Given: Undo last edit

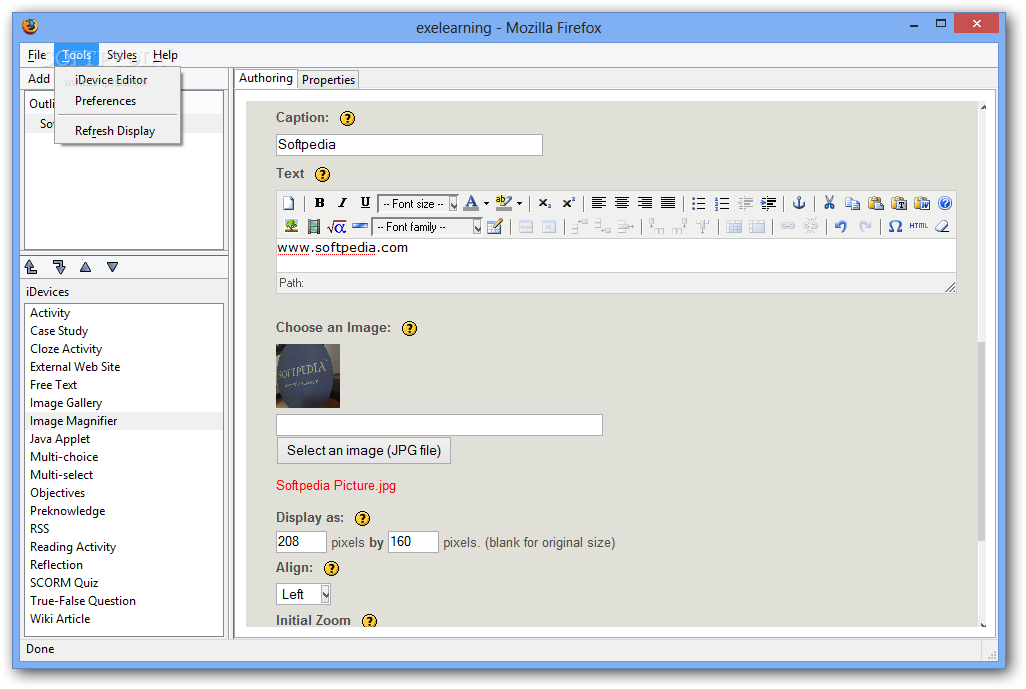Looking at the screenshot, I should coord(841,226).
